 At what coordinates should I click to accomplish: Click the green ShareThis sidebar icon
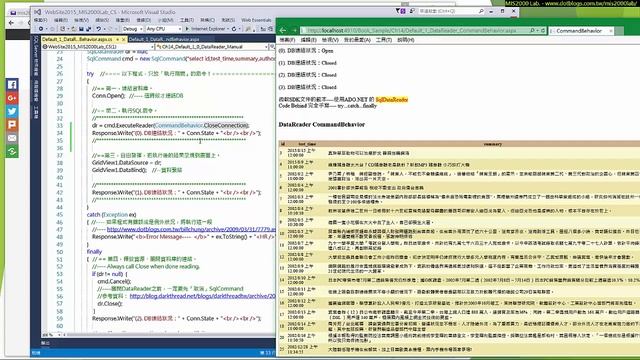coord(12,152)
